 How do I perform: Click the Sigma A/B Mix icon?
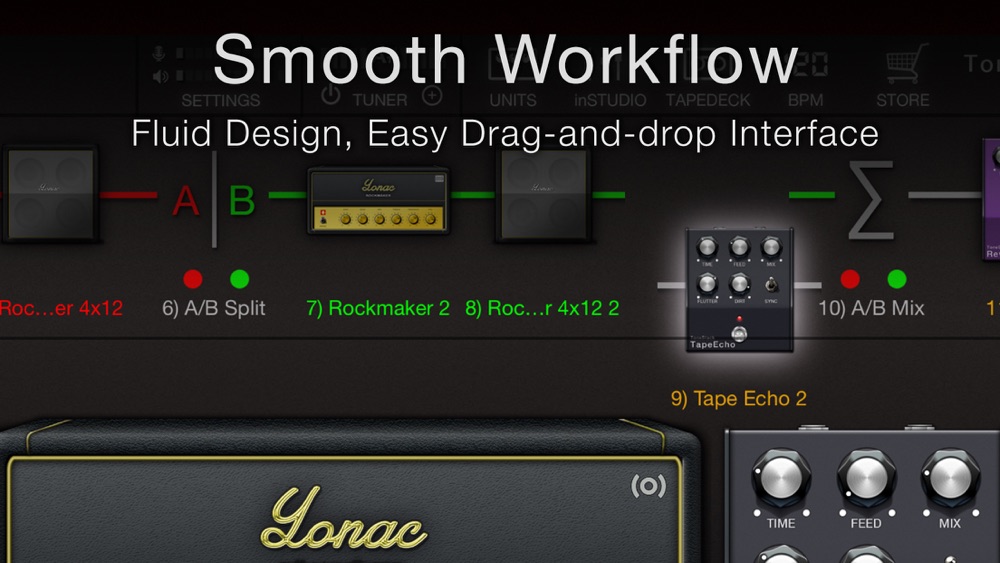pyautogui.click(x=871, y=200)
